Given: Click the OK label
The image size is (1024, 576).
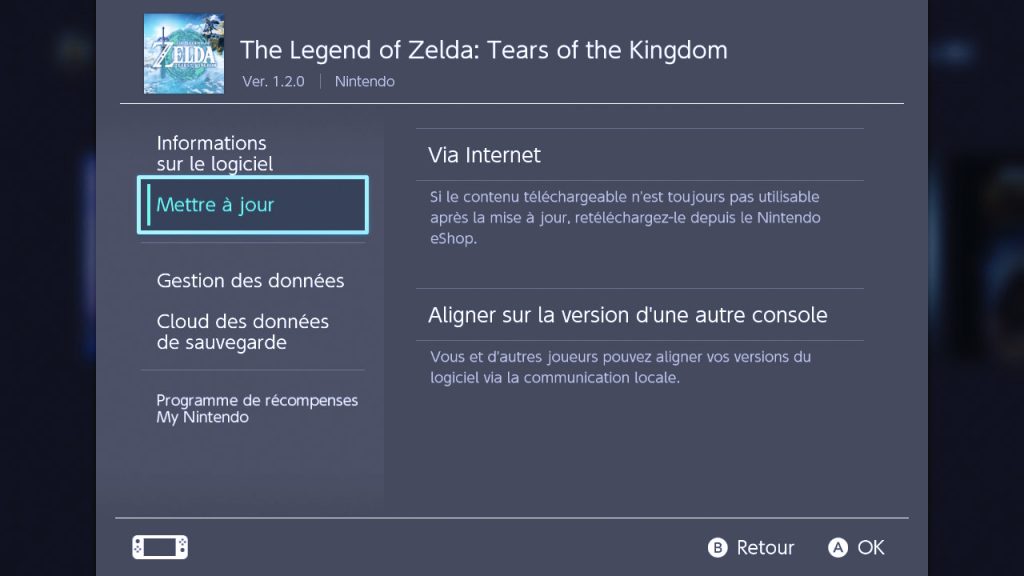Looking at the screenshot, I should tap(870, 547).
